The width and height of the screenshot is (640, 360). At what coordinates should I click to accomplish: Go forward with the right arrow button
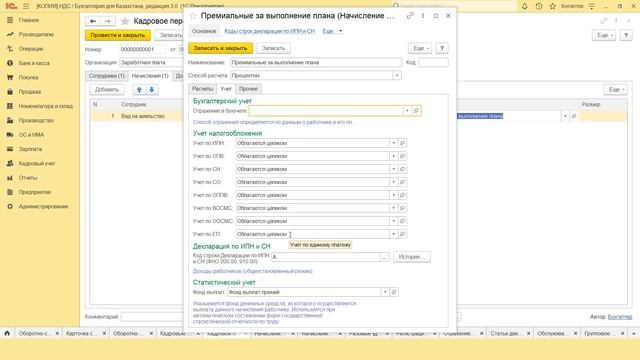[x=108, y=21]
